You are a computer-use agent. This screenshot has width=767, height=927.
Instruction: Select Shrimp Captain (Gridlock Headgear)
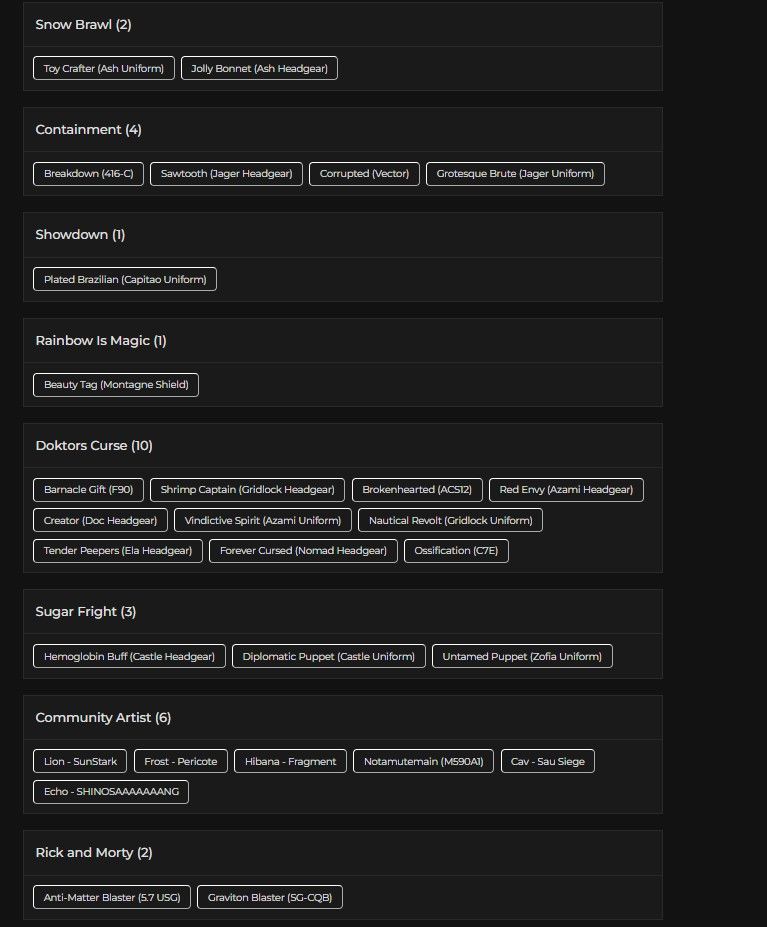[x=247, y=490]
